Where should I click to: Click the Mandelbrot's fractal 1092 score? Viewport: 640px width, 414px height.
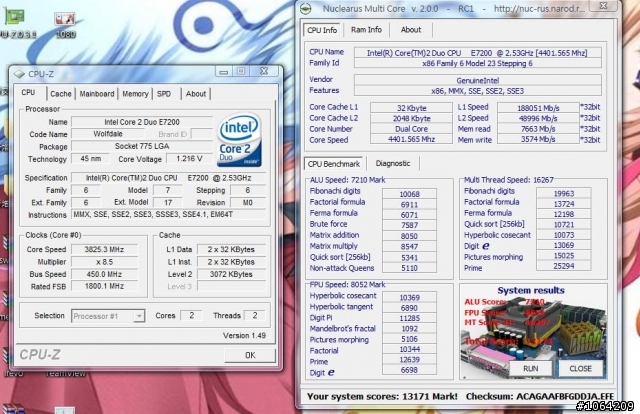pyautogui.click(x=409, y=329)
